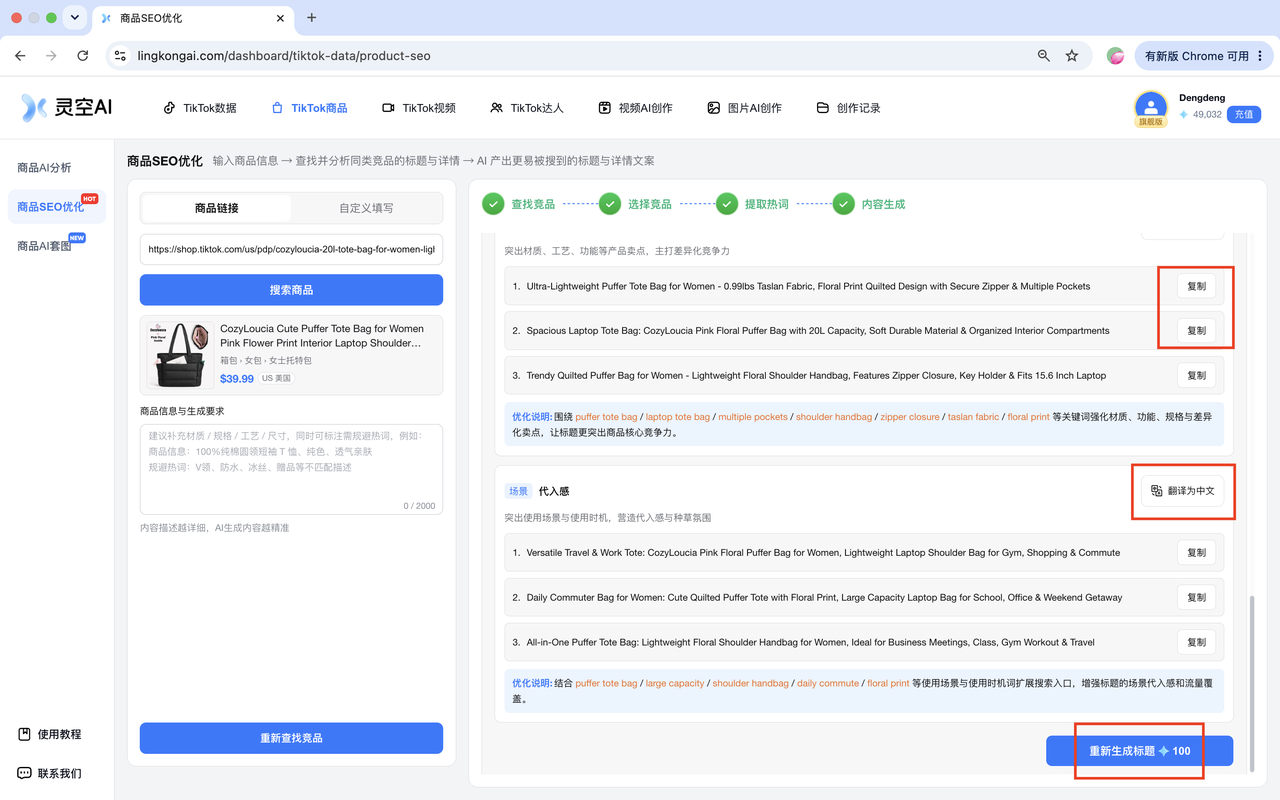Click the 'zipper closure' keyword
This screenshot has width=1280, height=800.
click(910, 417)
